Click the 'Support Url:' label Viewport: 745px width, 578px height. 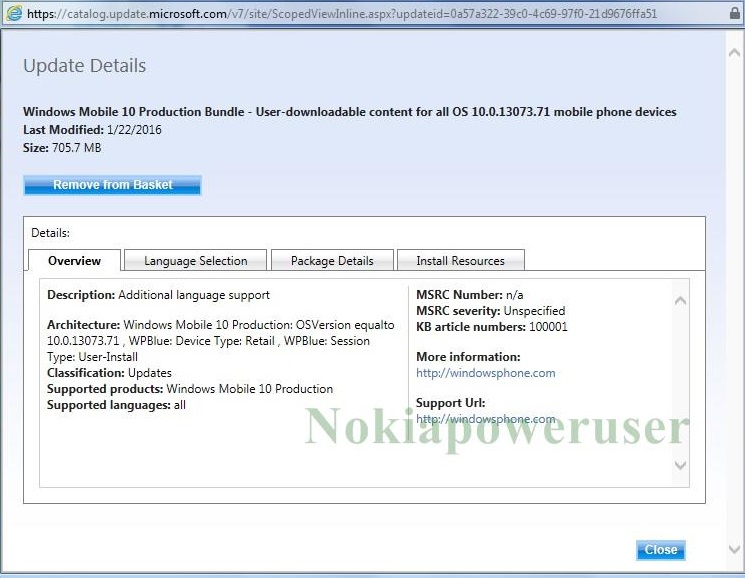pyautogui.click(x=450, y=403)
